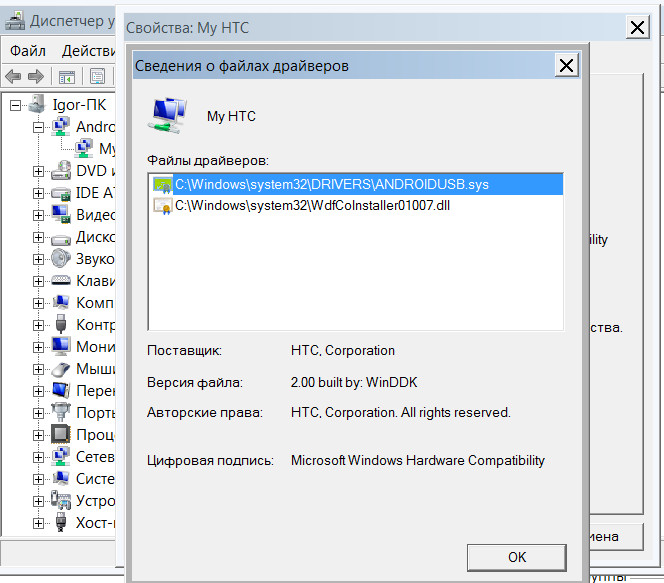Click the system devices category icon
664x583 pixels.
pyautogui.click(x=61, y=478)
